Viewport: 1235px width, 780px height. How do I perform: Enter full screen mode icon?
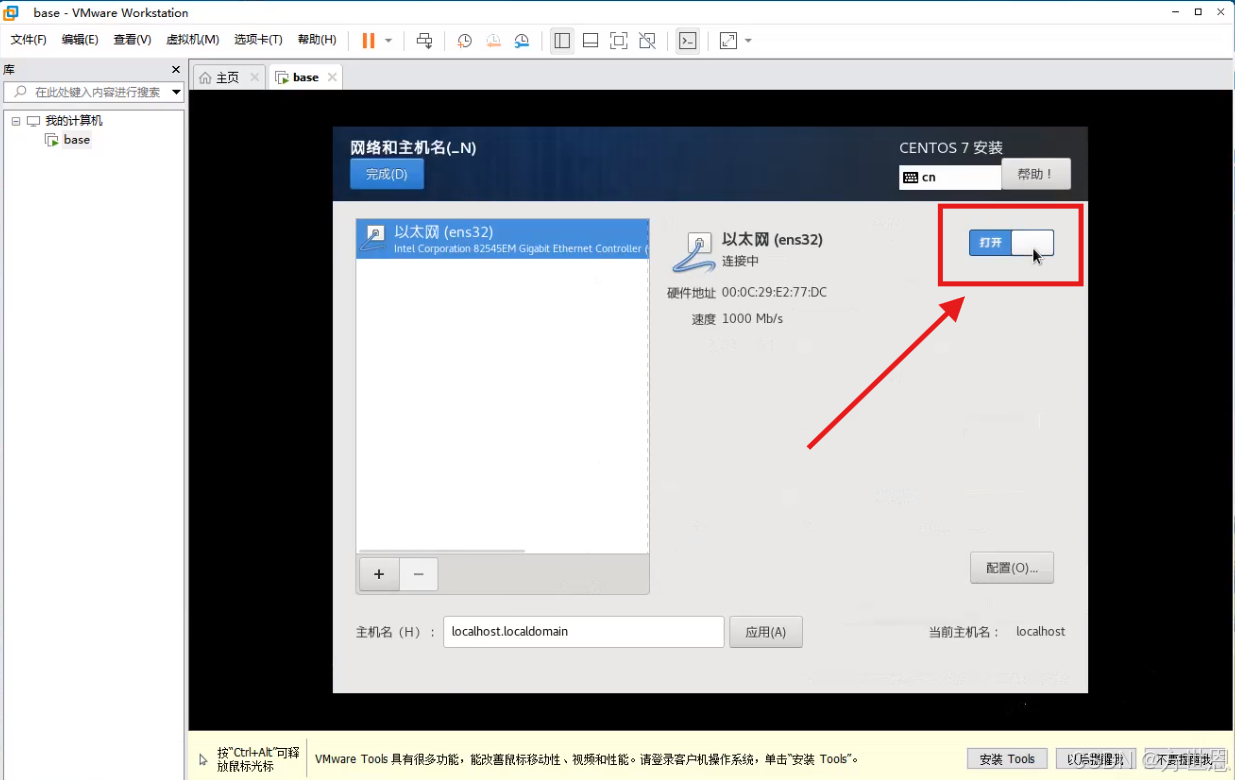point(619,40)
